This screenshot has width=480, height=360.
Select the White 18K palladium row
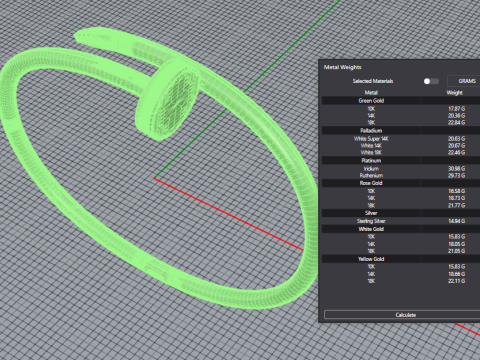[x=401, y=152]
